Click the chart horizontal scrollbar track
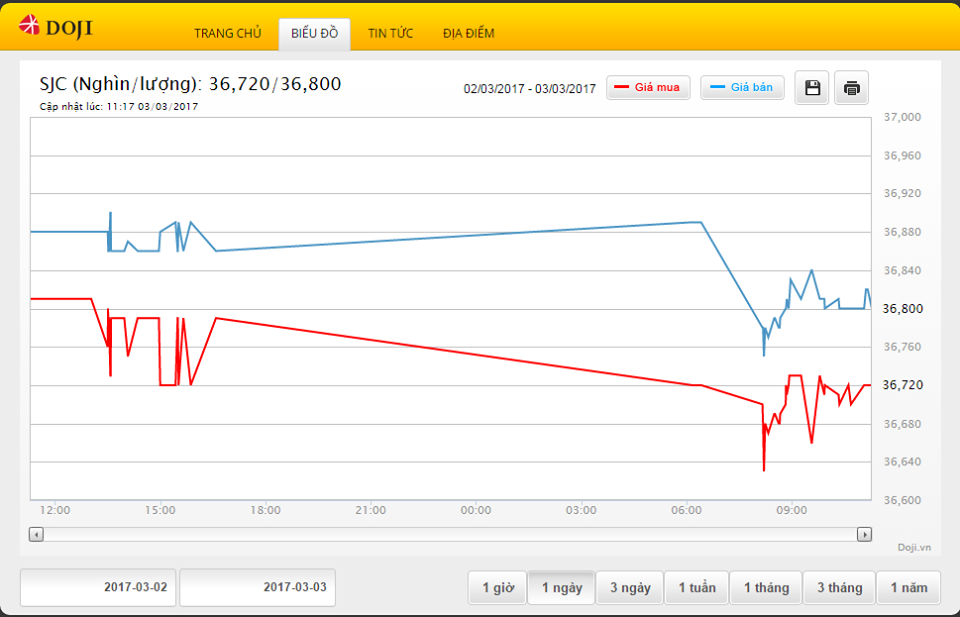This screenshot has height=617, width=960. 450,534
